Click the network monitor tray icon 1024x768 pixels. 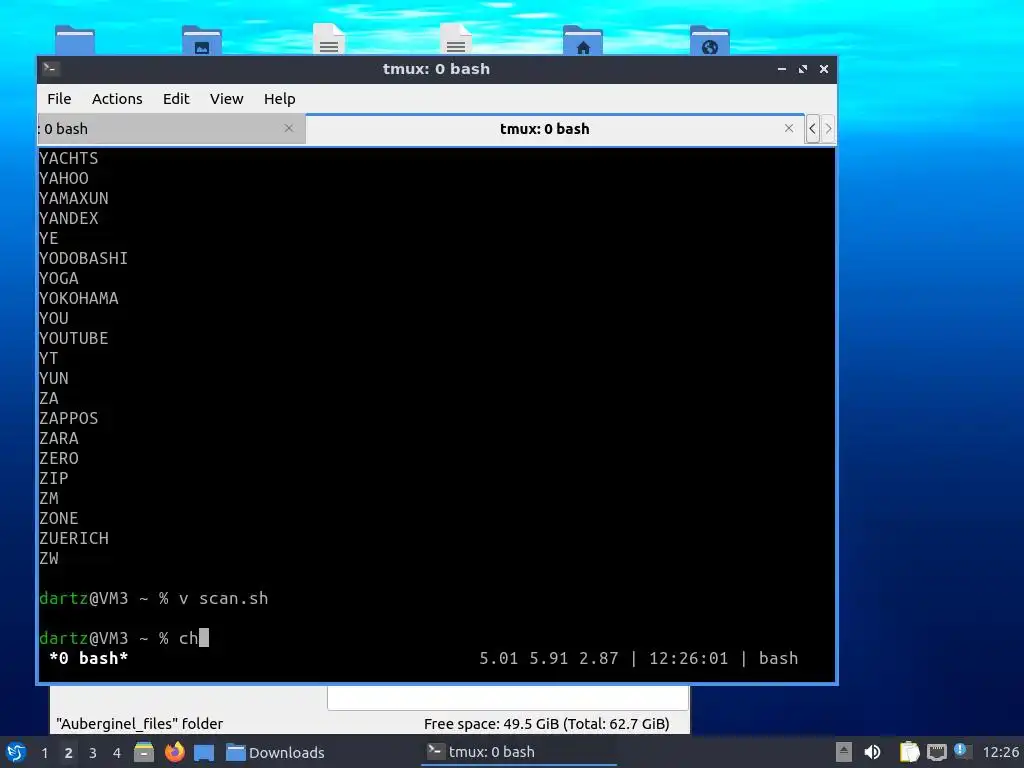[x=936, y=752]
